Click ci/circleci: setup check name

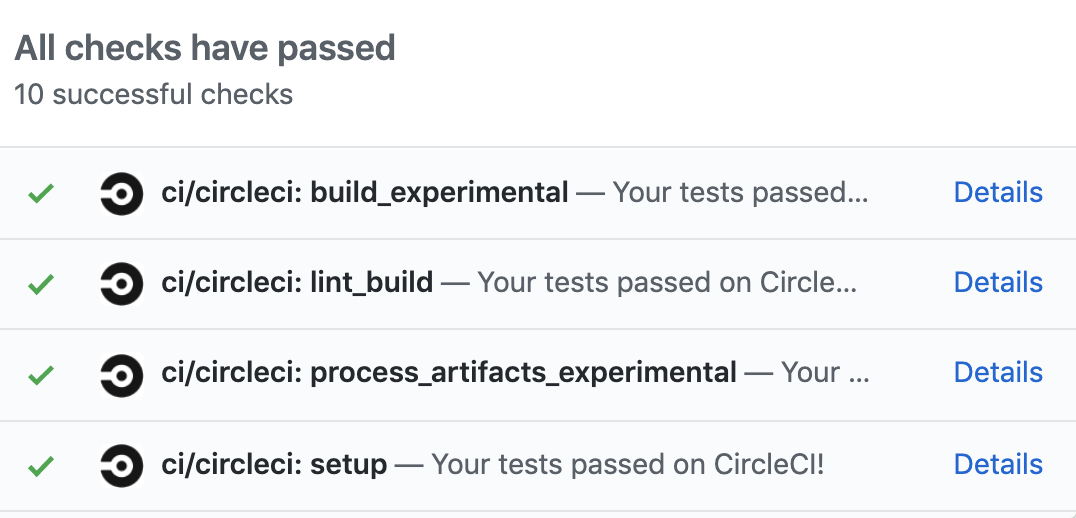pyautogui.click(x=274, y=464)
